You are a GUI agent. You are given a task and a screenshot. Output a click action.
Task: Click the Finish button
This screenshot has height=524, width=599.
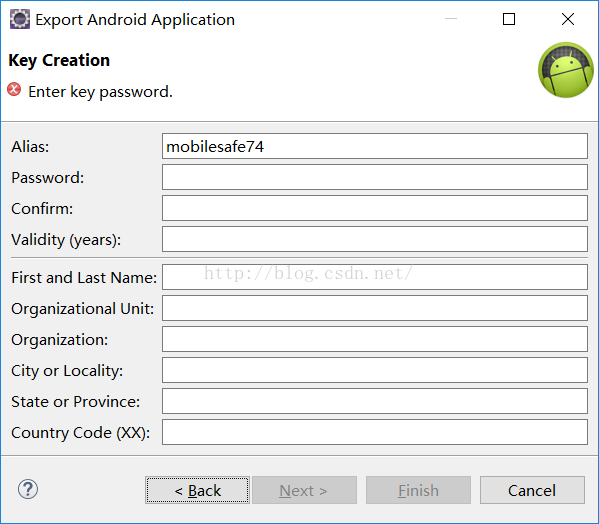click(418, 490)
